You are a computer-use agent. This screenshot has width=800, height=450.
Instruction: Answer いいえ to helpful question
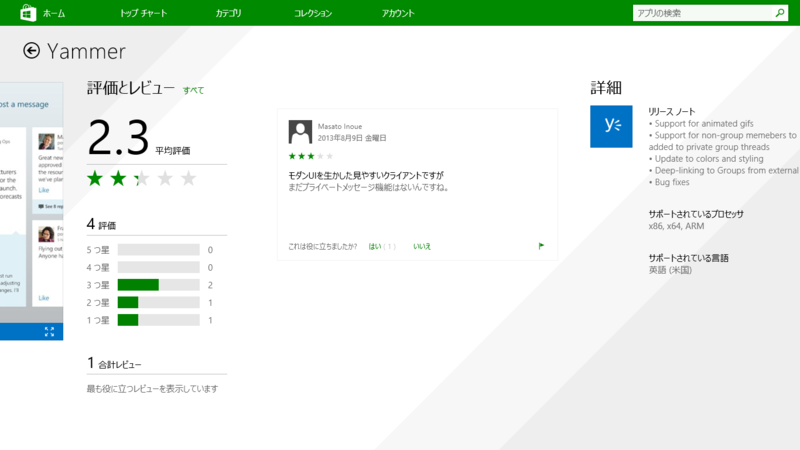422,246
